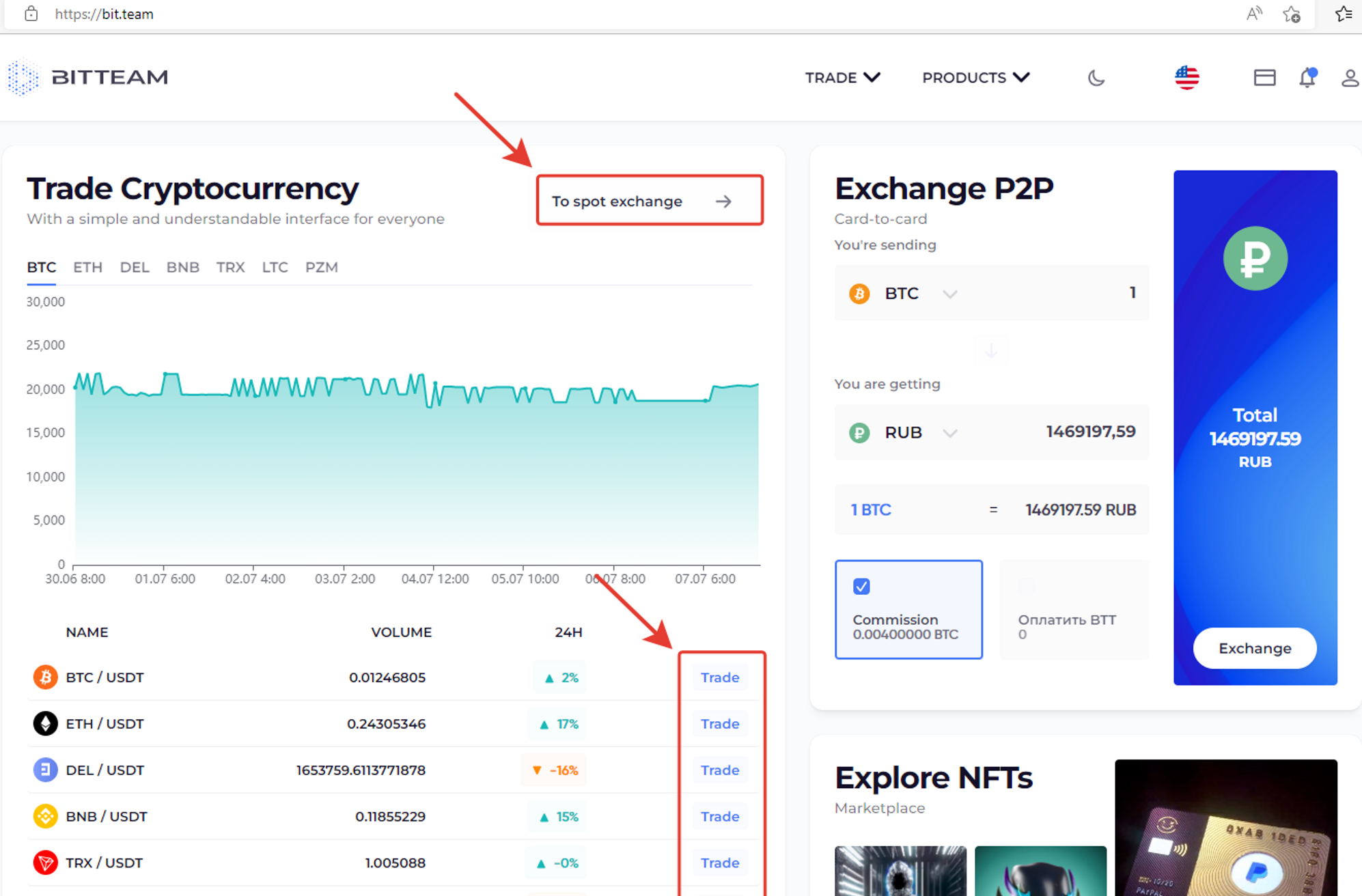Click the BTC coin icon in pairs table
The width and height of the screenshot is (1362, 896).
click(45, 677)
